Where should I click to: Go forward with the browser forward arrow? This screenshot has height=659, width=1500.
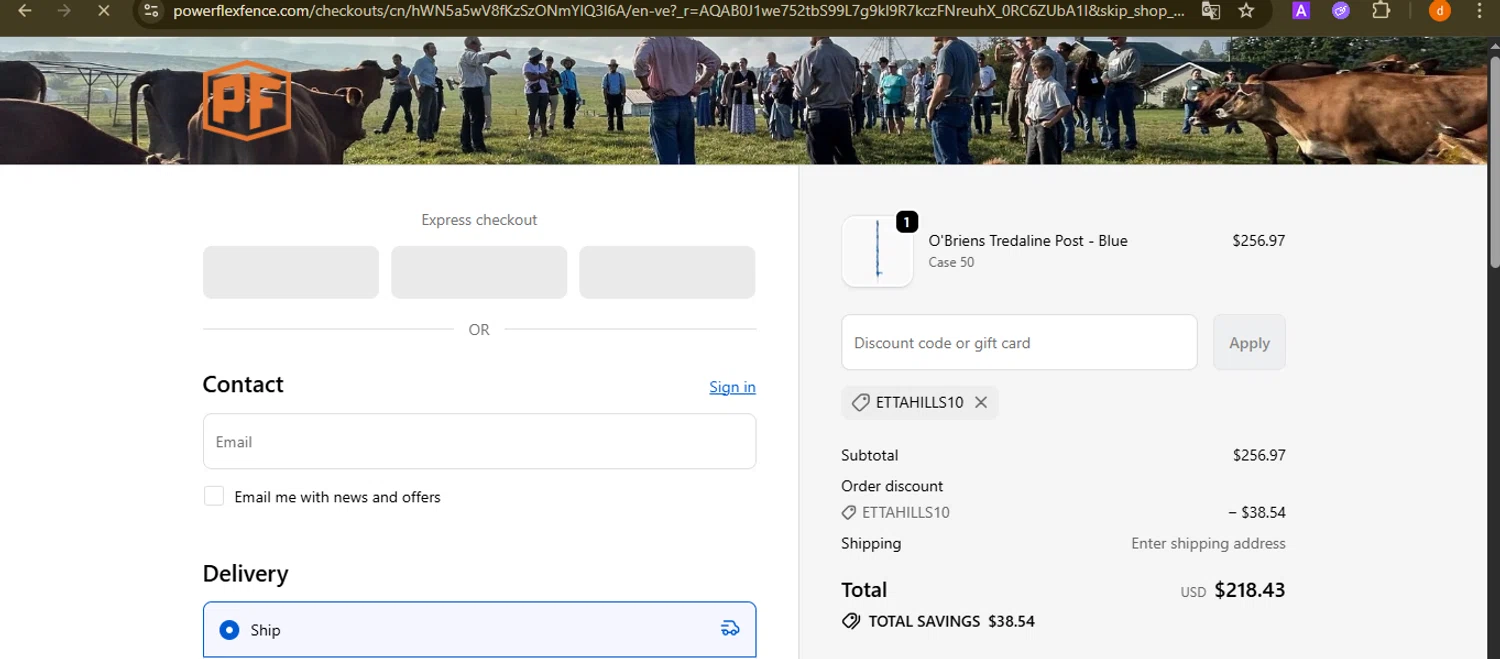(x=64, y=11)
